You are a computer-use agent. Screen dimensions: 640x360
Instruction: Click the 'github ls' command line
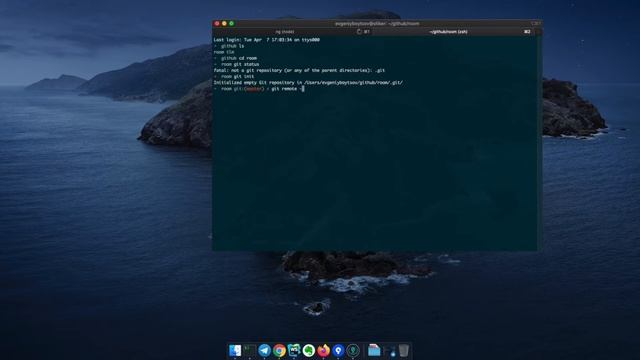click(229, 46)
